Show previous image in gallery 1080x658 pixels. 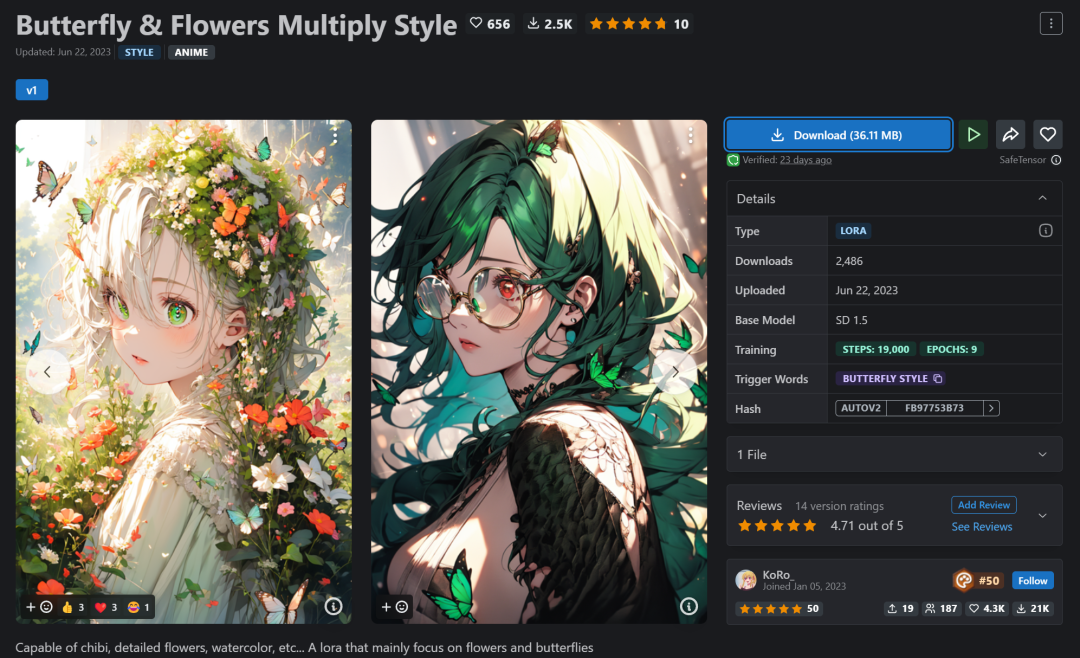[x=48, y=372]
